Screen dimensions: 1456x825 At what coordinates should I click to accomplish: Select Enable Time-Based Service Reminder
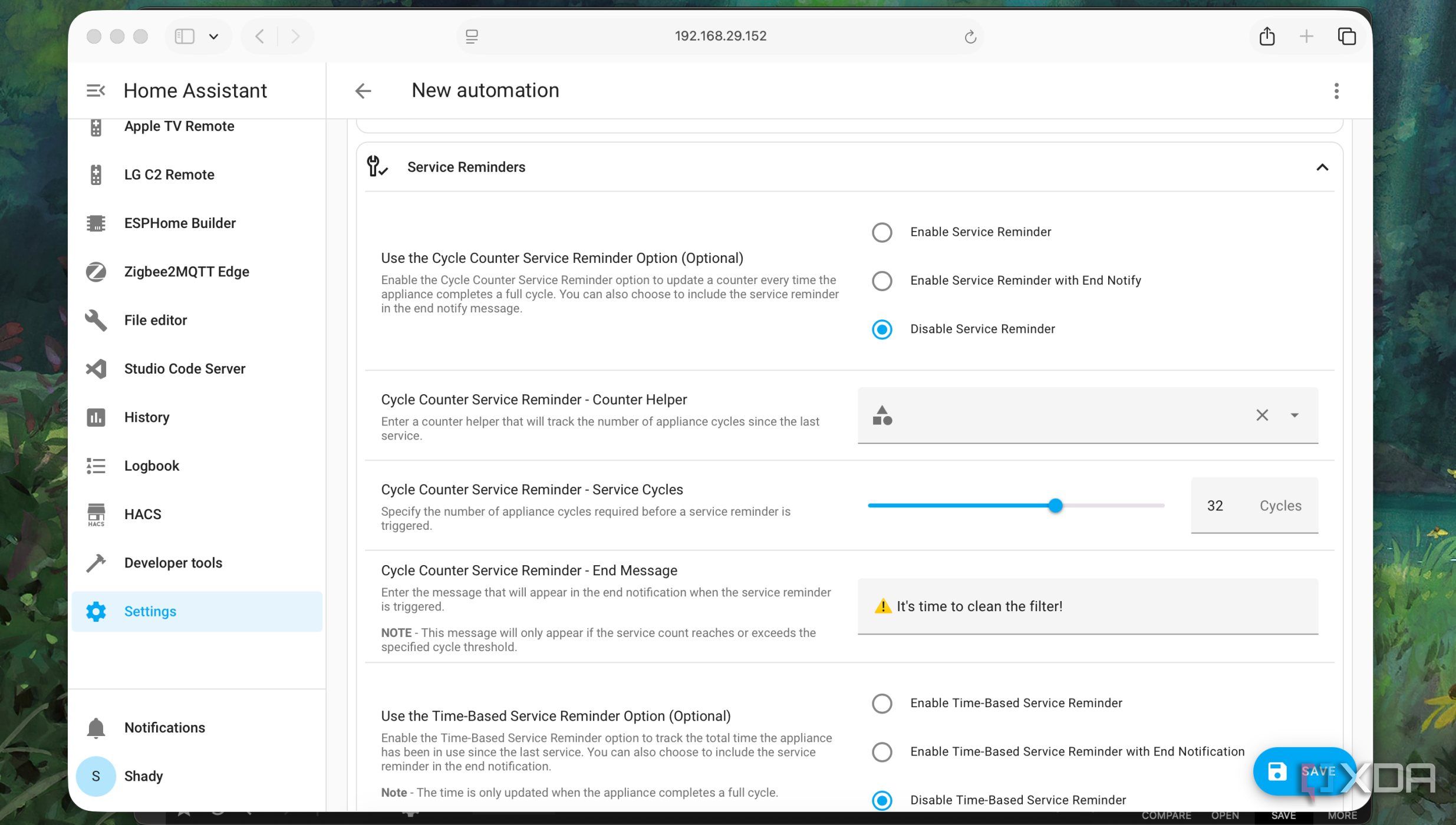pyautogui.click(x=882, y=703)
